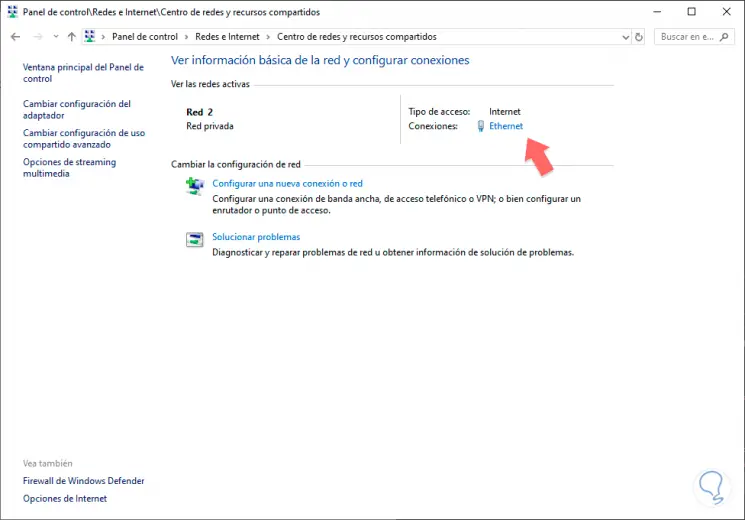
Task: Open 'Opciones de Internet'
Action: tap(65, 498)
